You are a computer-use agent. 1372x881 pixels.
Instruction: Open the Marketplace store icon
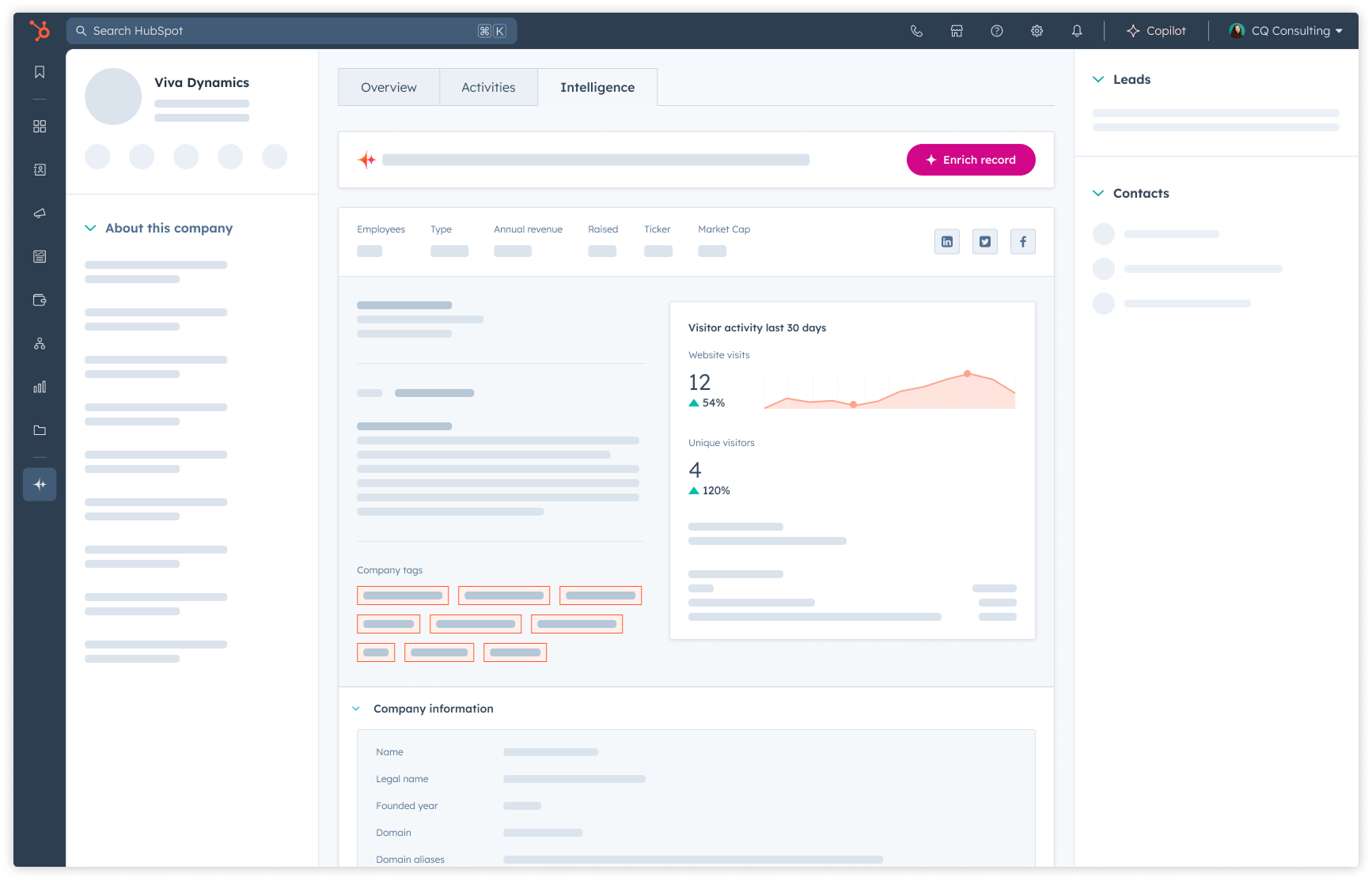click(x=957, y=31)
